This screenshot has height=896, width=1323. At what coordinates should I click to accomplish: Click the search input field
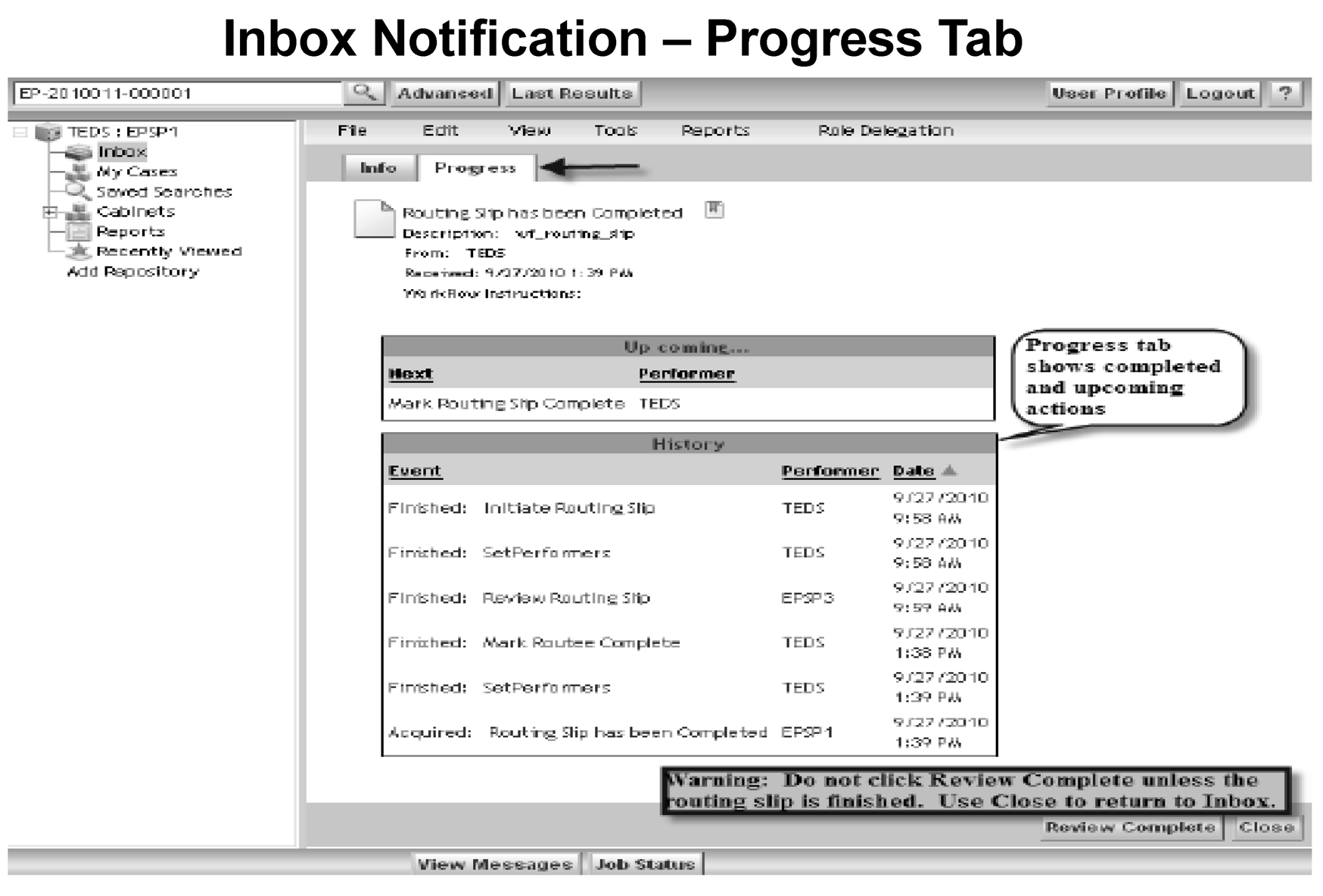(x=178, y=93)
